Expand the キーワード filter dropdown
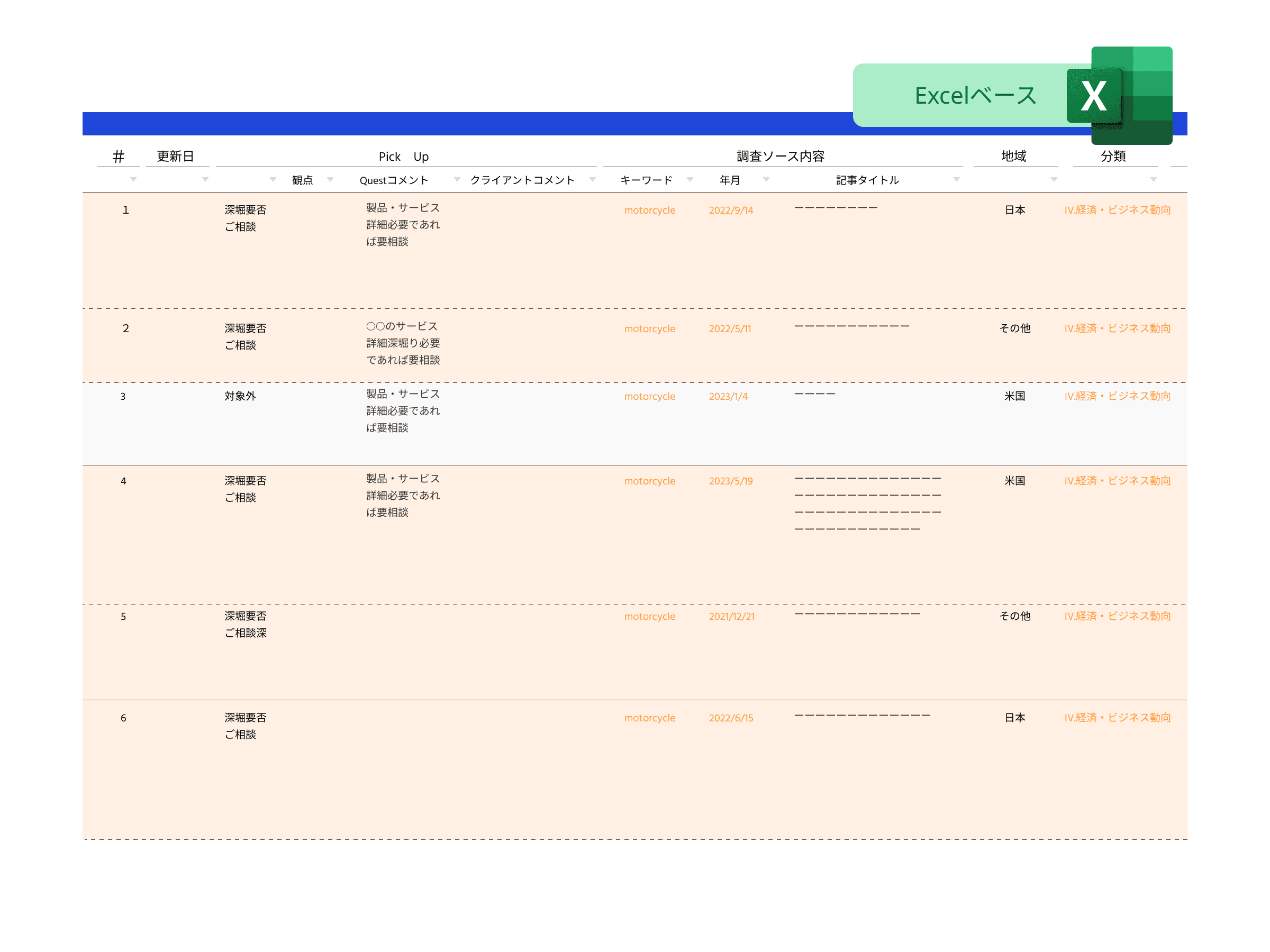 pyautogui.click(x=690, y=180)
